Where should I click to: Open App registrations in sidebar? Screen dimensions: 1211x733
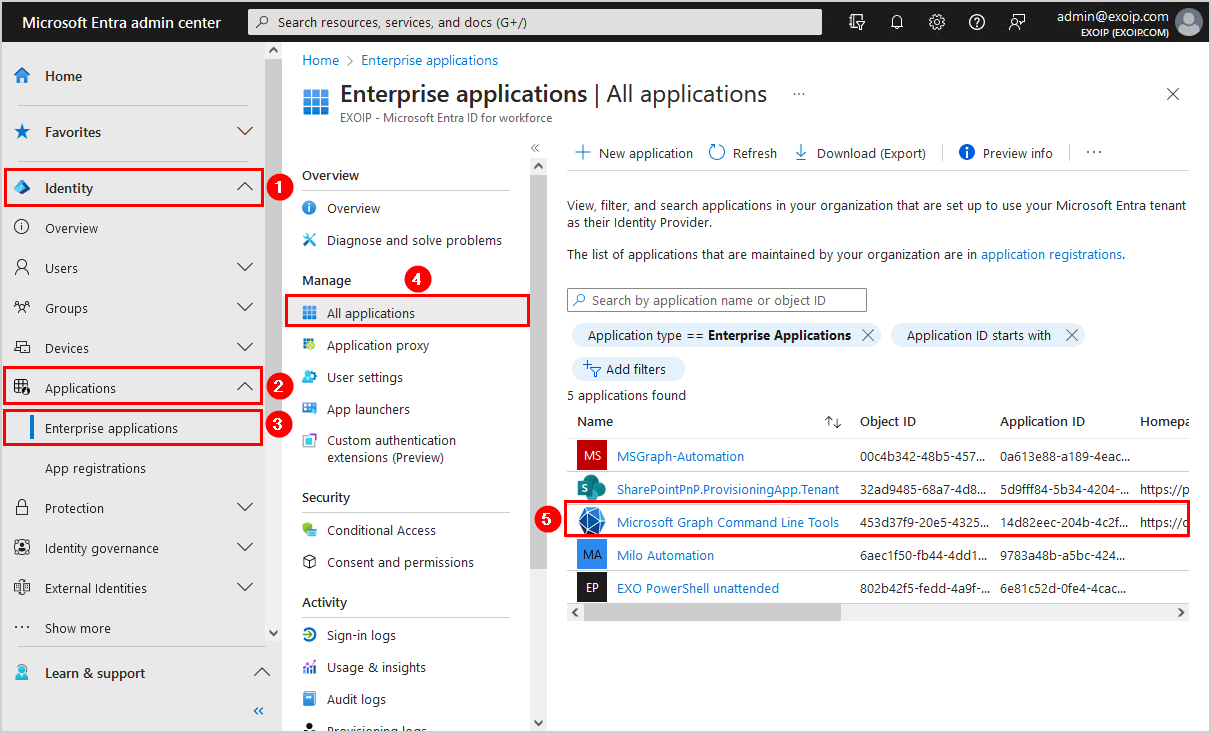95,468
